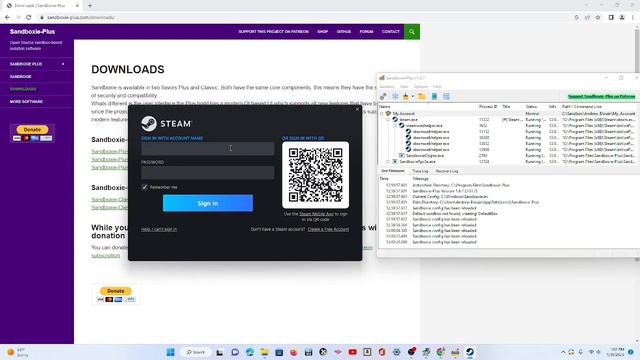Open the Windows Start menu

click(x=171, y=352)
